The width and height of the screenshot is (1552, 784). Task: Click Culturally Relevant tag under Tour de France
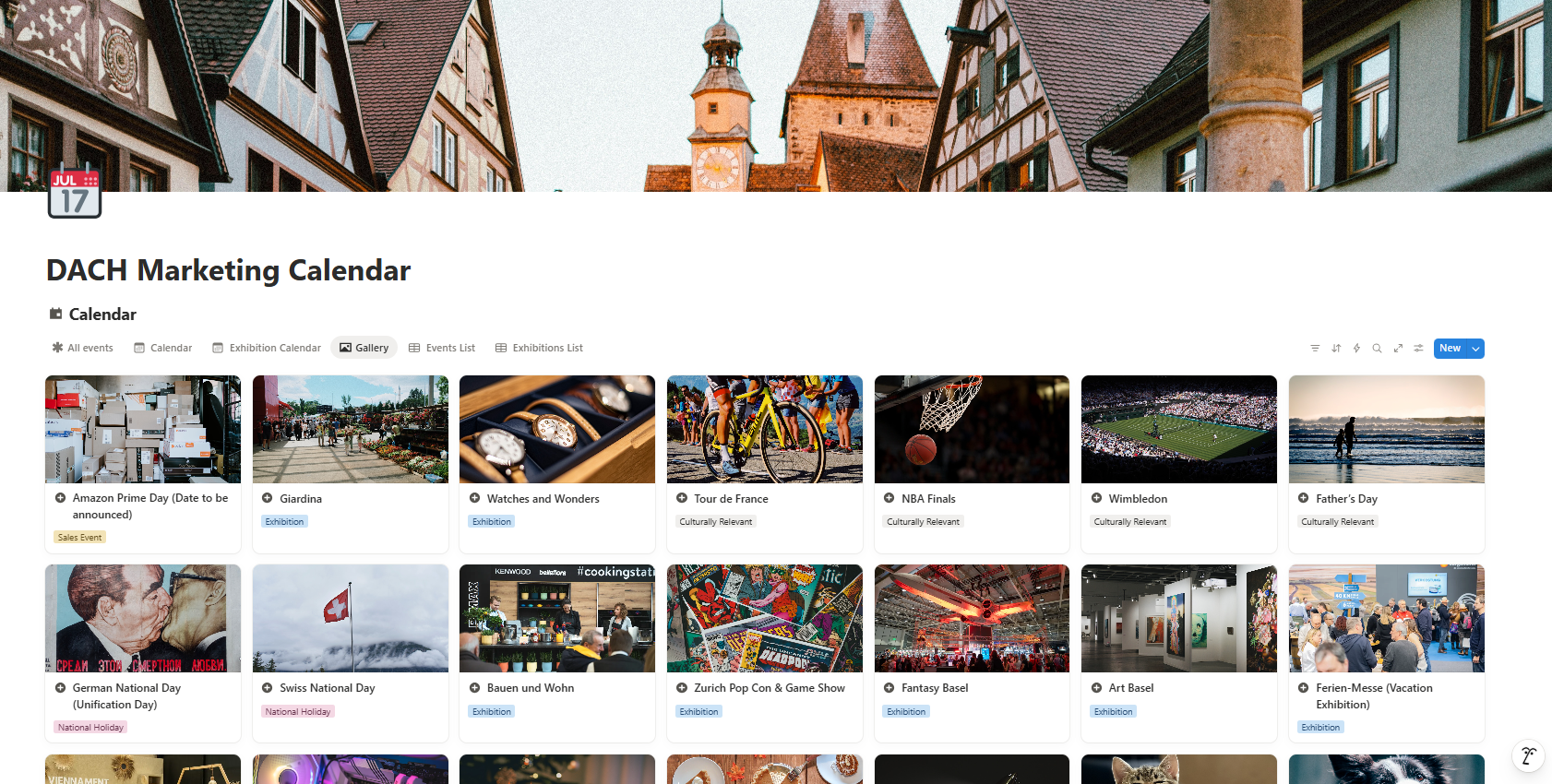pyautogui.click(x=716, y=522)
